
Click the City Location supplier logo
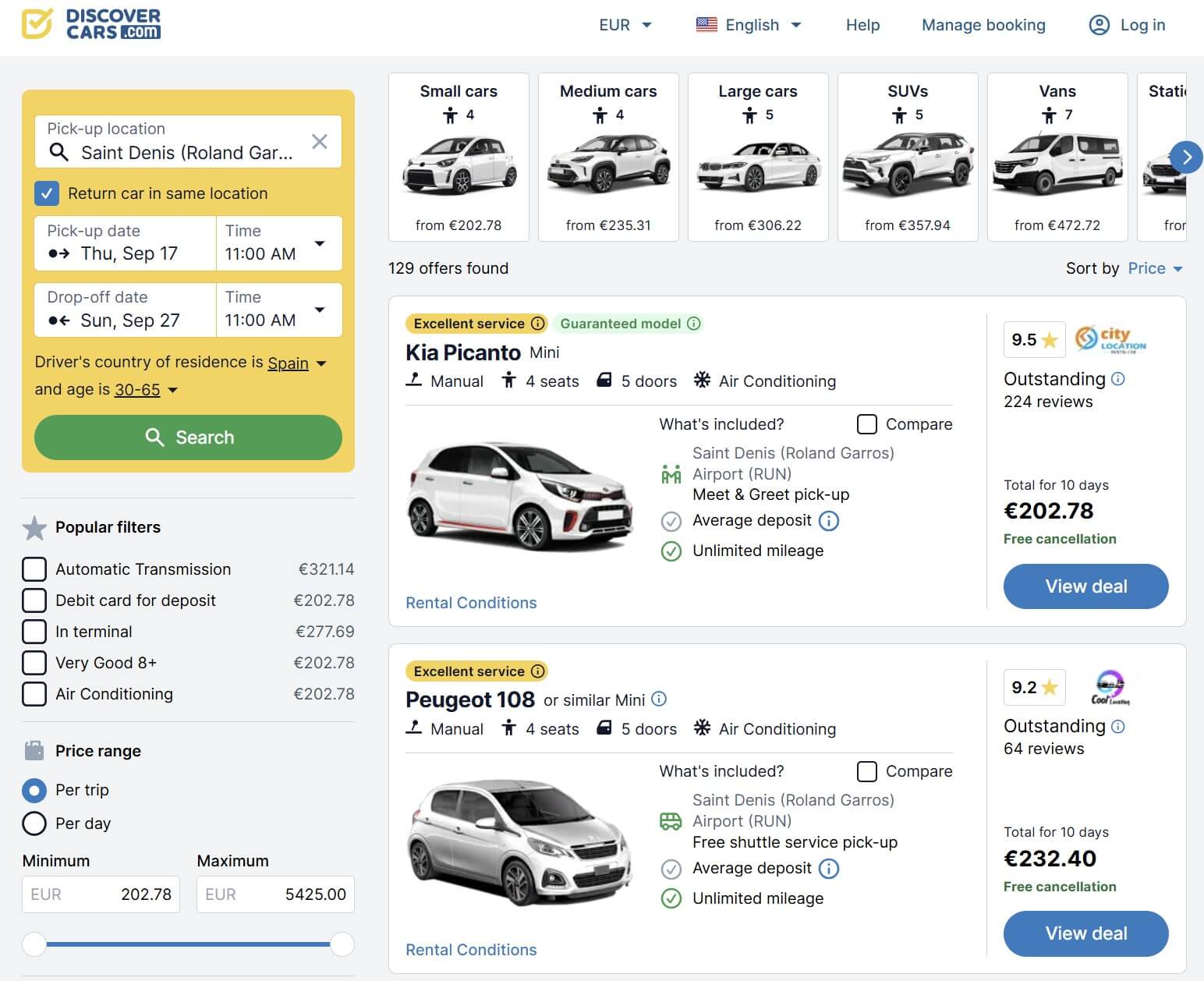pyautogui.click(x=1110, y=339)
